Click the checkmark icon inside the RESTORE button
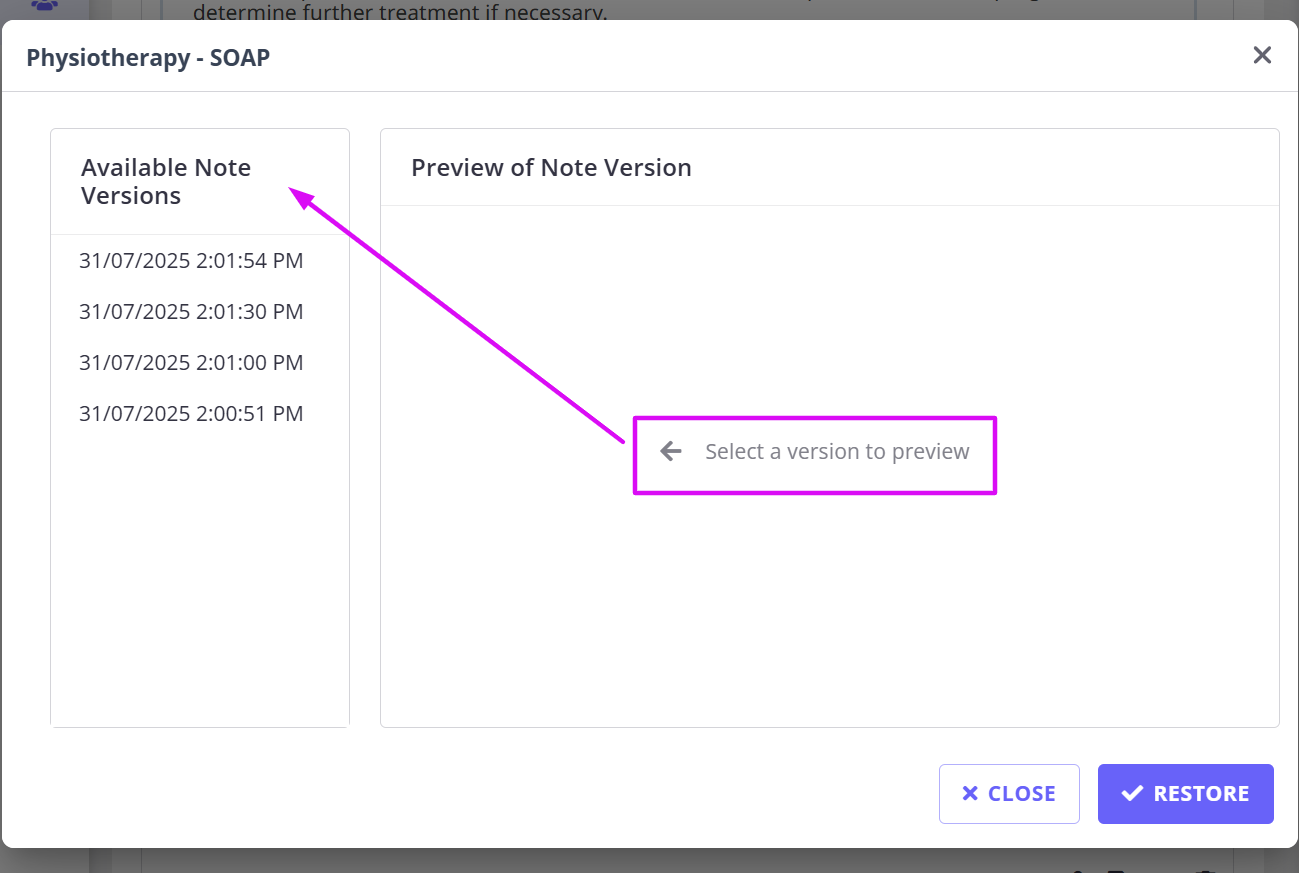Screen dimensions: 1299x873 coord(1132,794)
